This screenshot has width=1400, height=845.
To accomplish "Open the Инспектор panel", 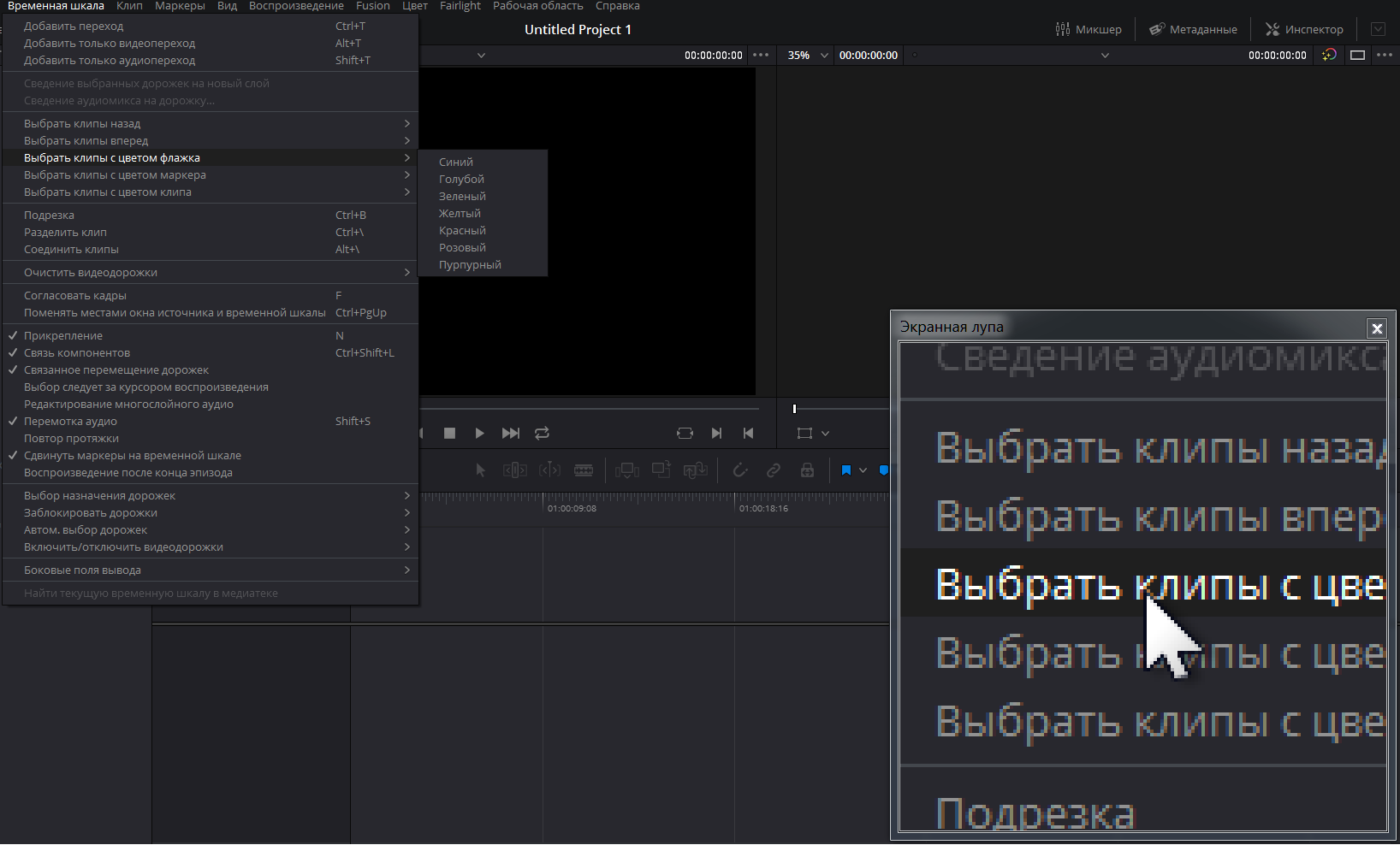I will (x=1305, y=29).
